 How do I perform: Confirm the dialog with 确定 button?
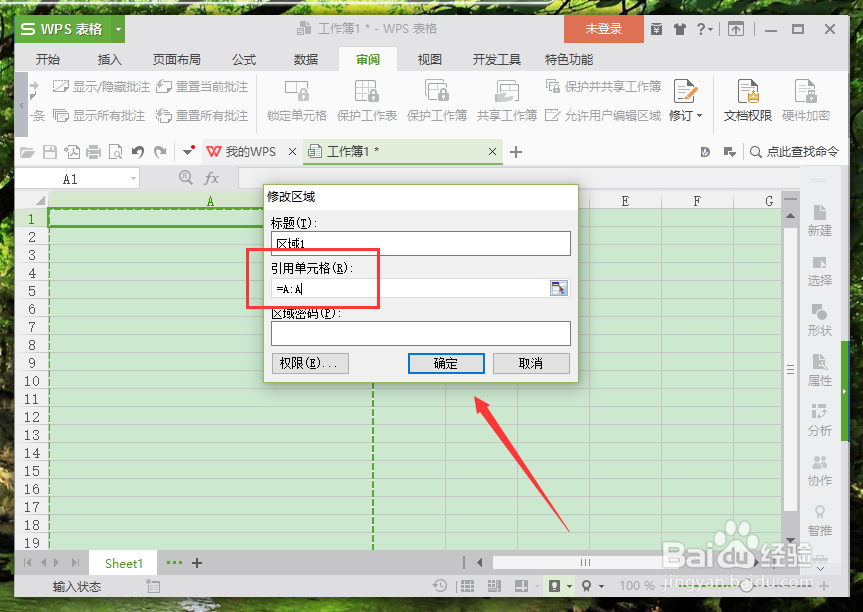point(446,363)
